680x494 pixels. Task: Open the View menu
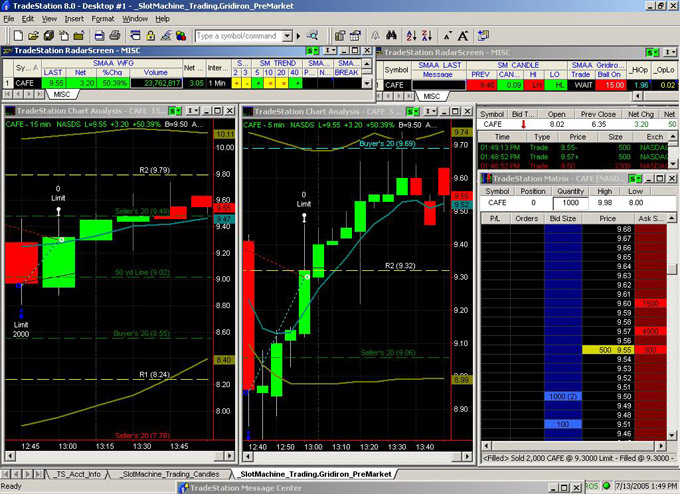point(49,19)
